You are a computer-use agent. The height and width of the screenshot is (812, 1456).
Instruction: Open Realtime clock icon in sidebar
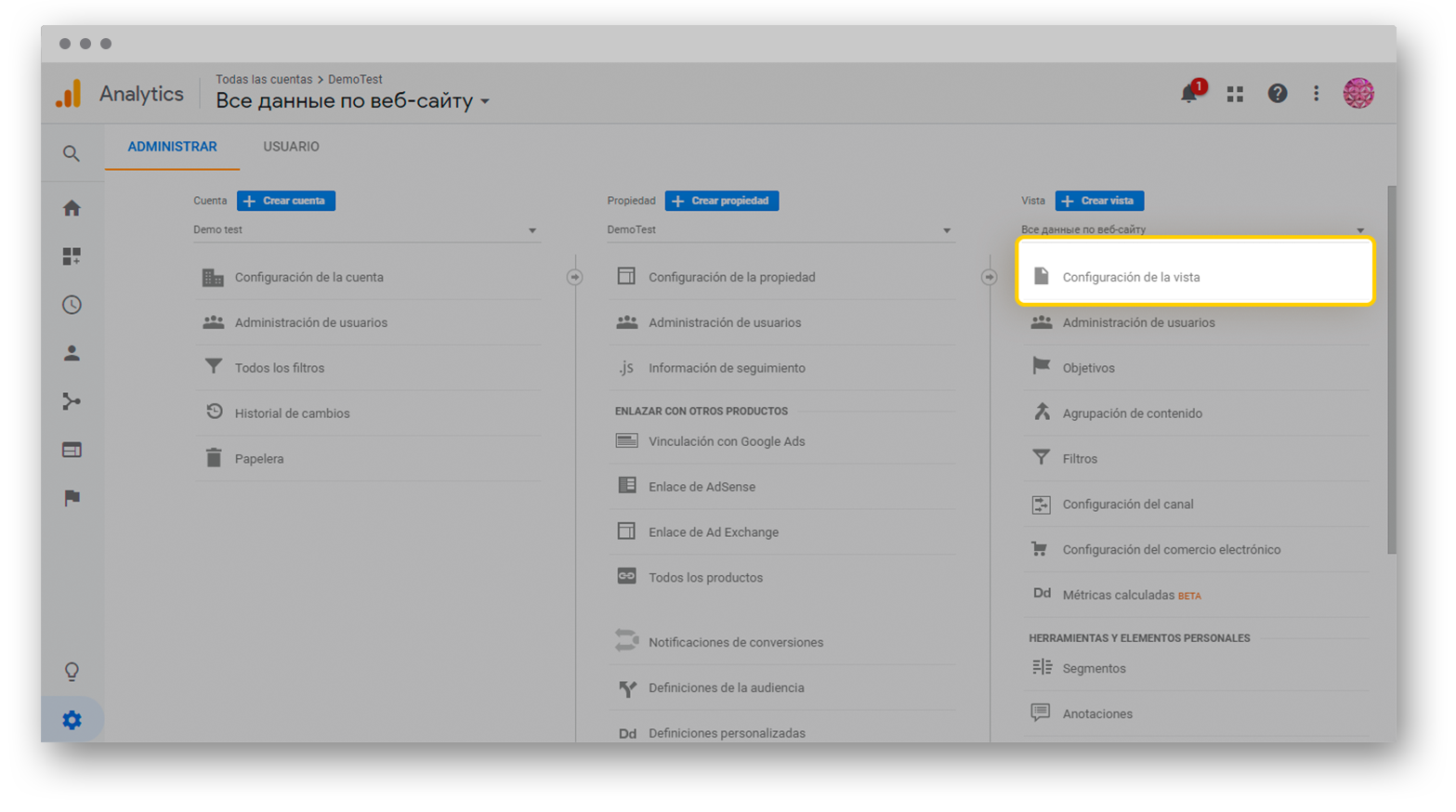click(72, 305)
